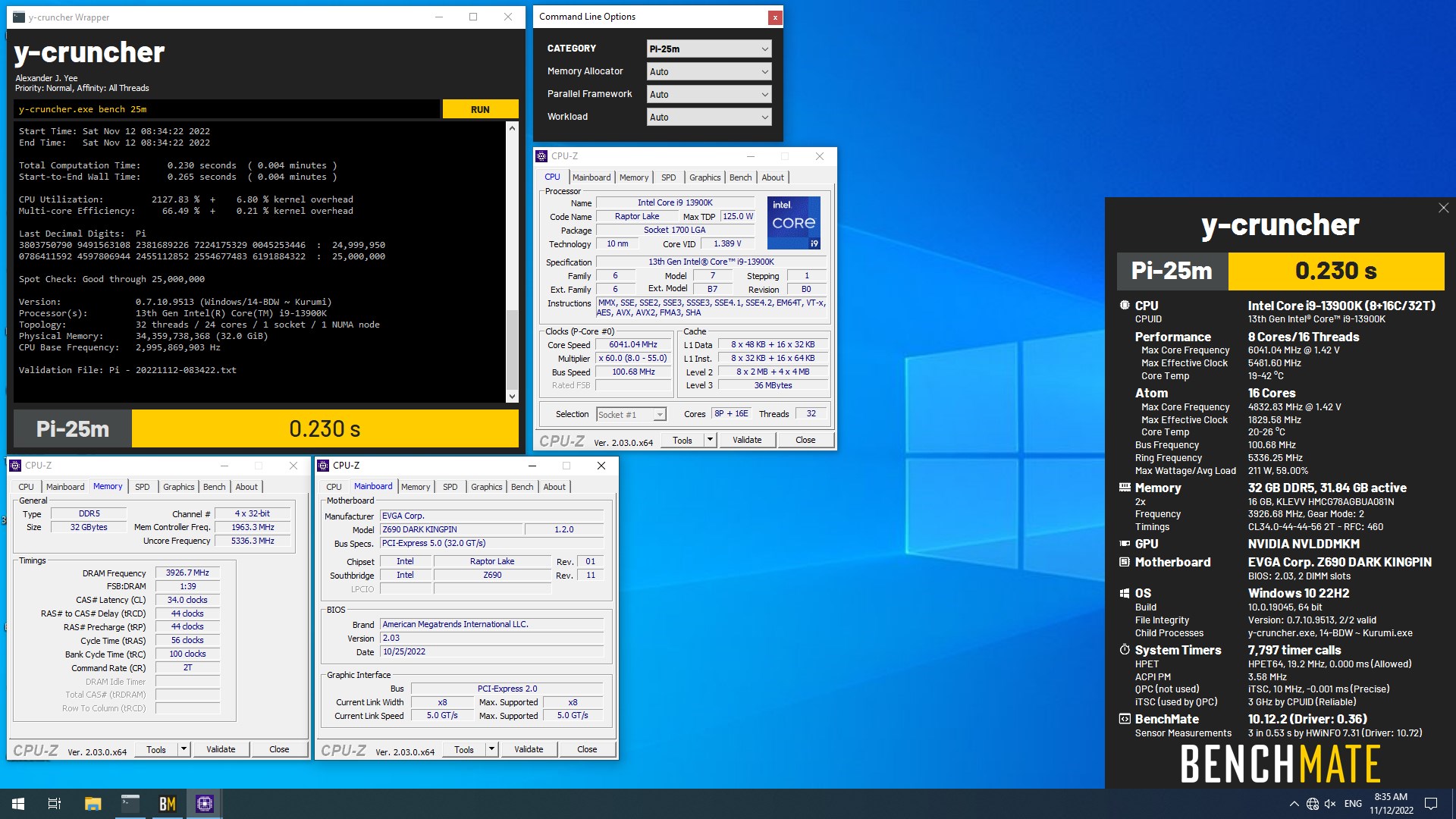Click Core Speed value 6041.04 MHz
The image size is (1456, 819).
coord(633,344)
